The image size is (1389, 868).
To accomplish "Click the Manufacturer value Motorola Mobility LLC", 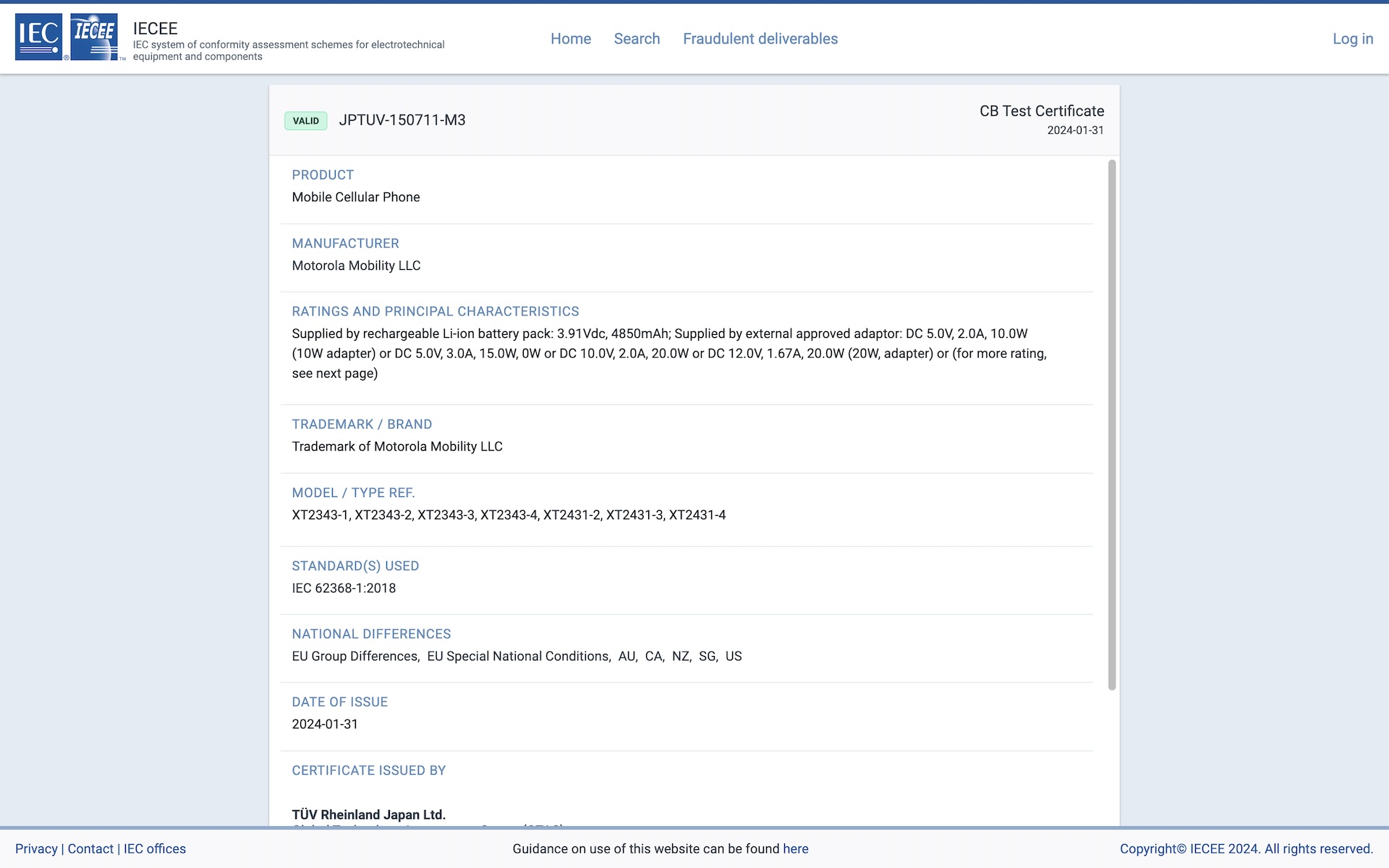I will tap(356, 265).
